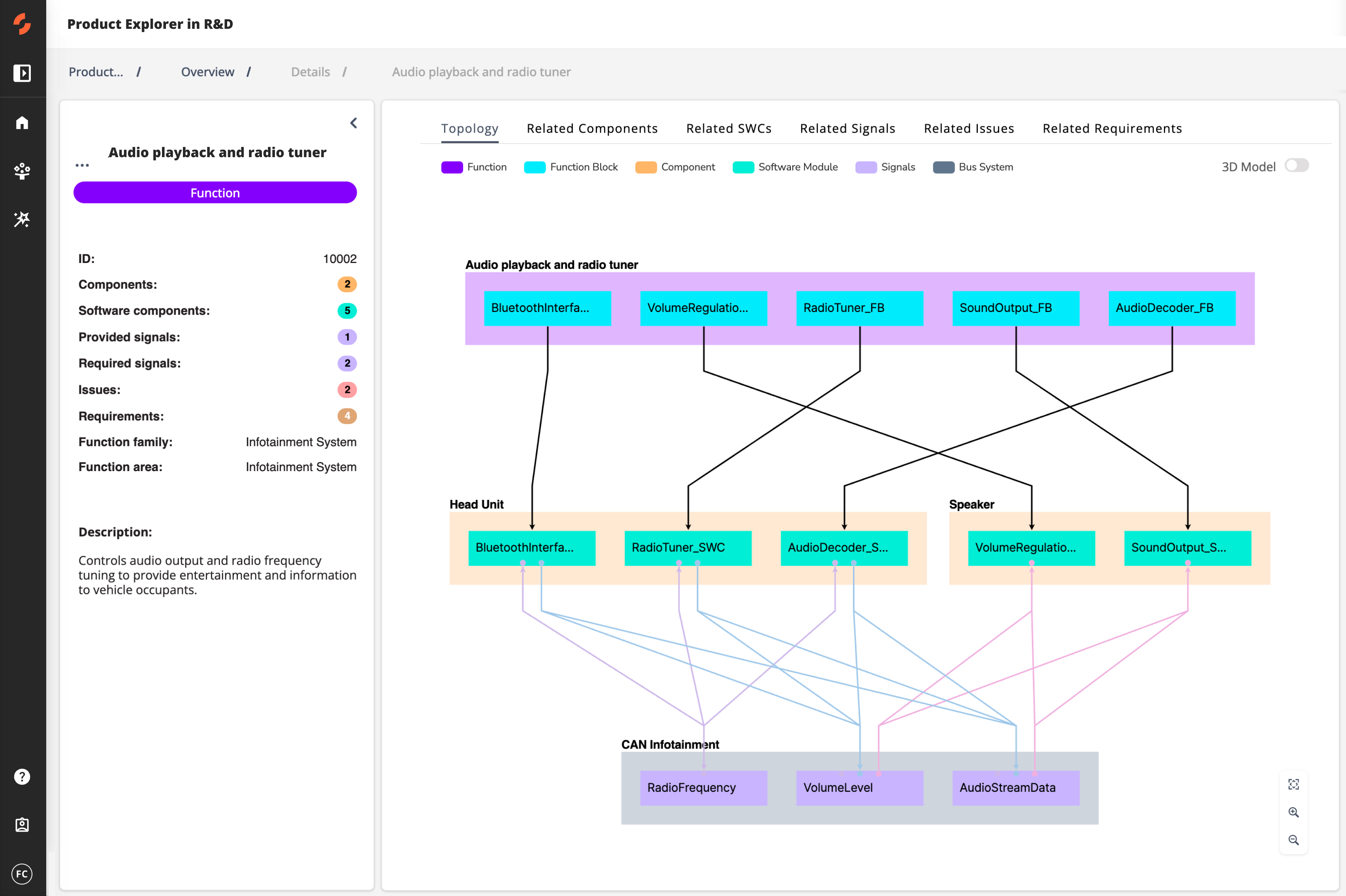Open the Related Issues tab

pos(968,129)
